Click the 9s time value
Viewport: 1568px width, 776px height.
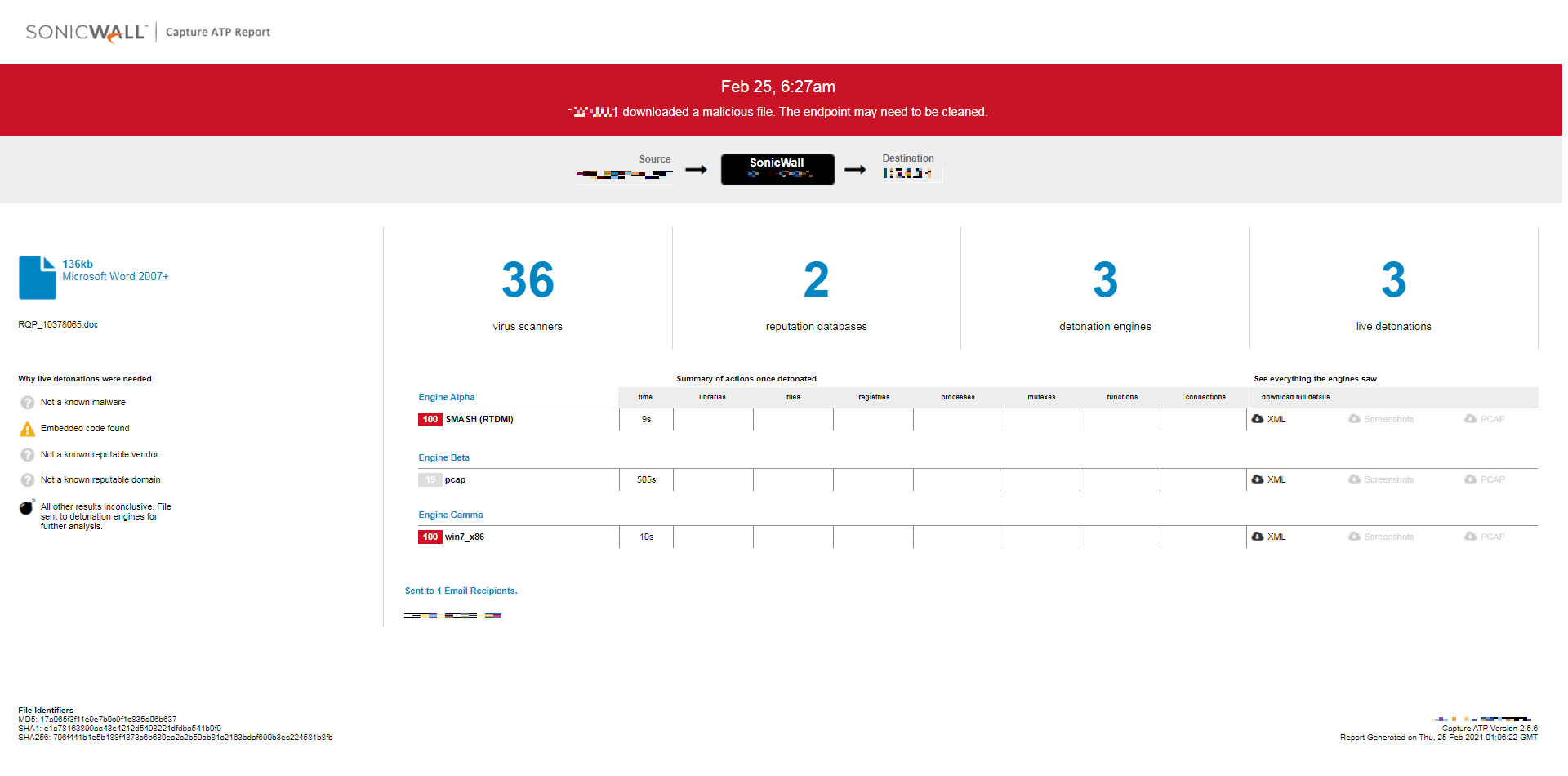click(x=646, y=420)
